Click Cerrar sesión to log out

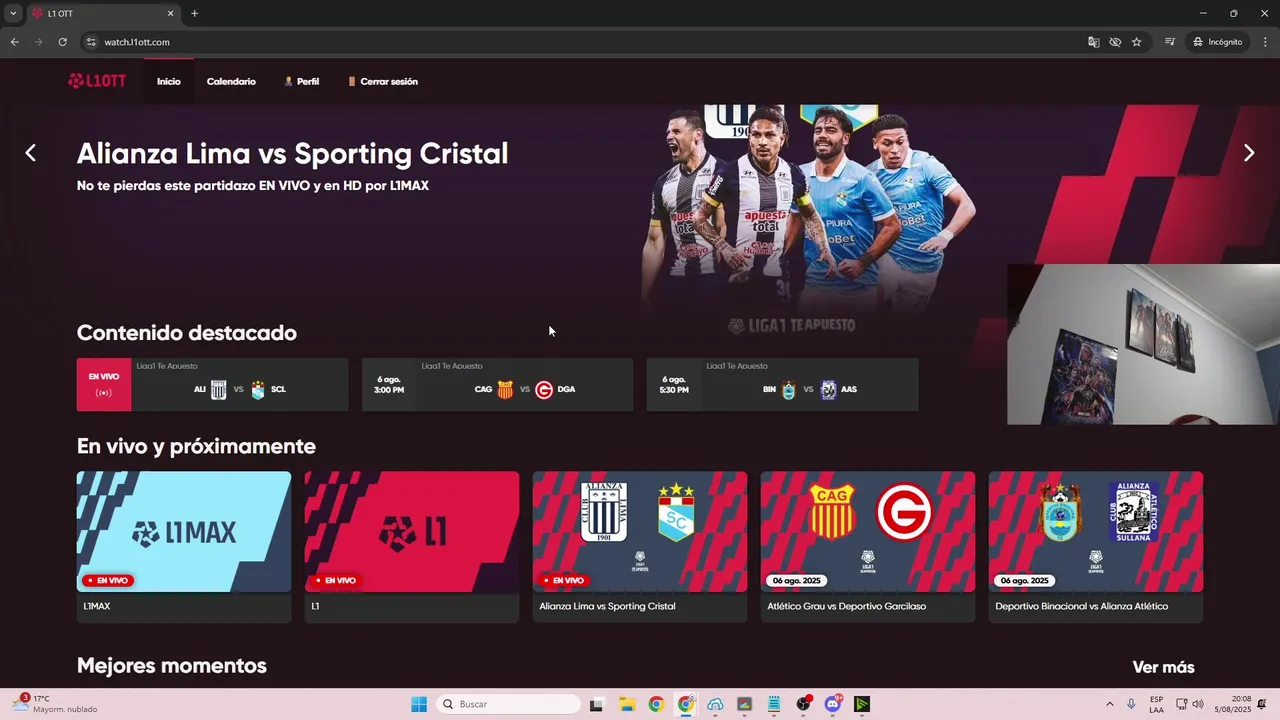[x=383, y=81]
